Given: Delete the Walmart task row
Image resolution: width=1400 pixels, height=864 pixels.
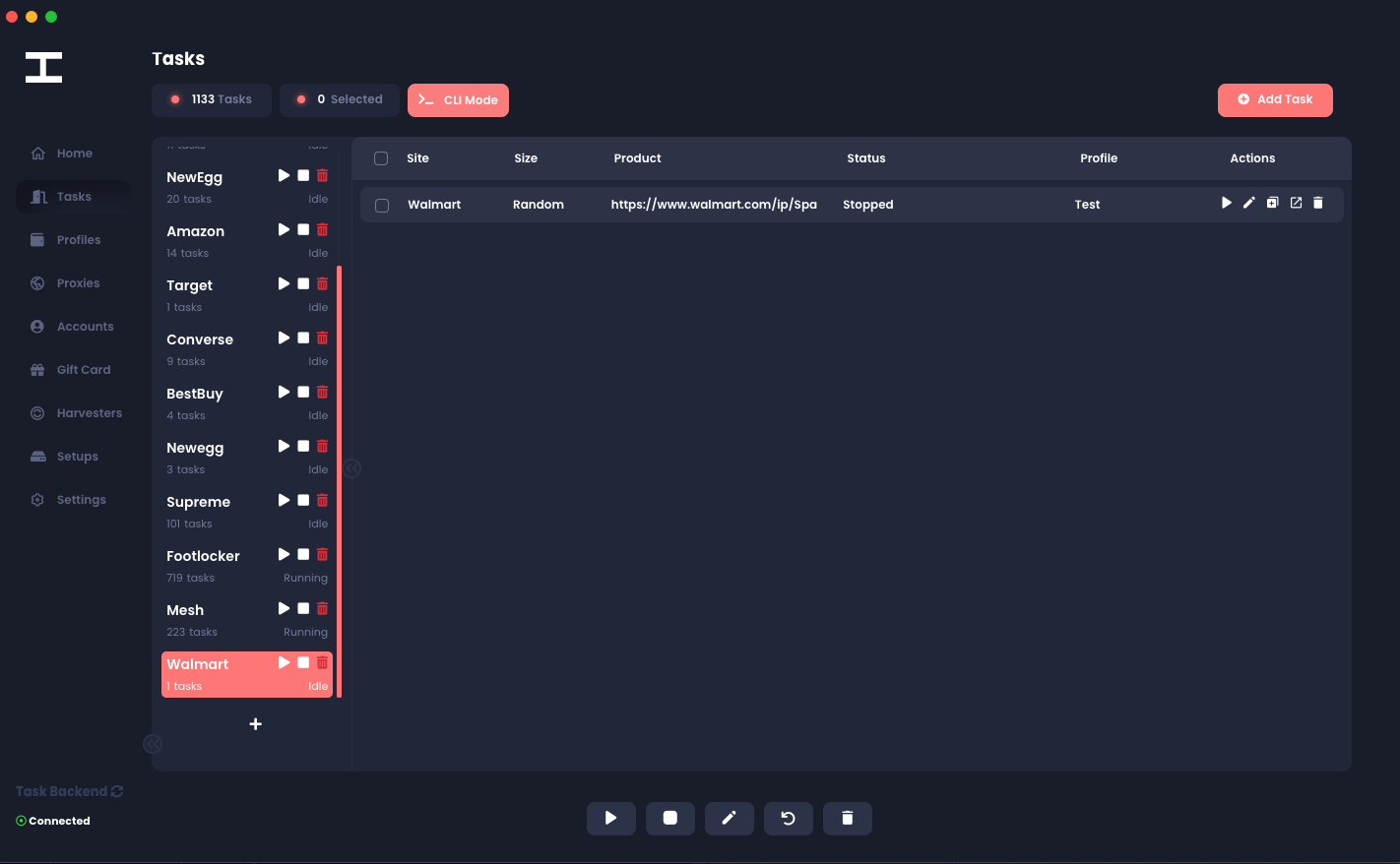Looking at the screenshot, I should (x=1318, y=203).
